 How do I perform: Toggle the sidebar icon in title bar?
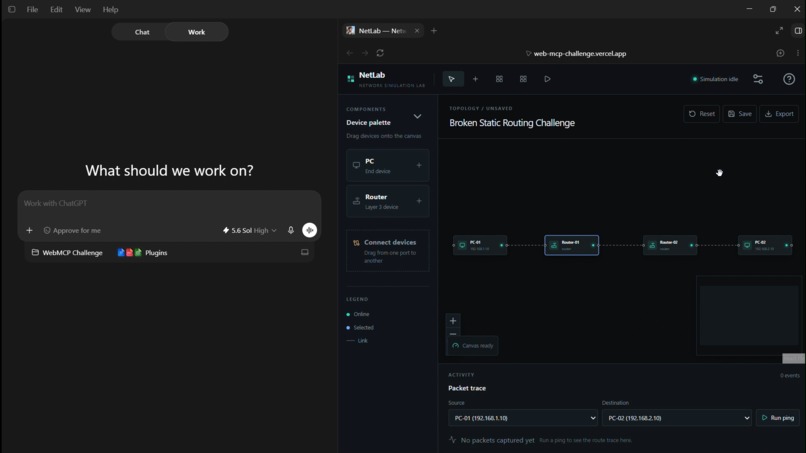pos(11,9)
